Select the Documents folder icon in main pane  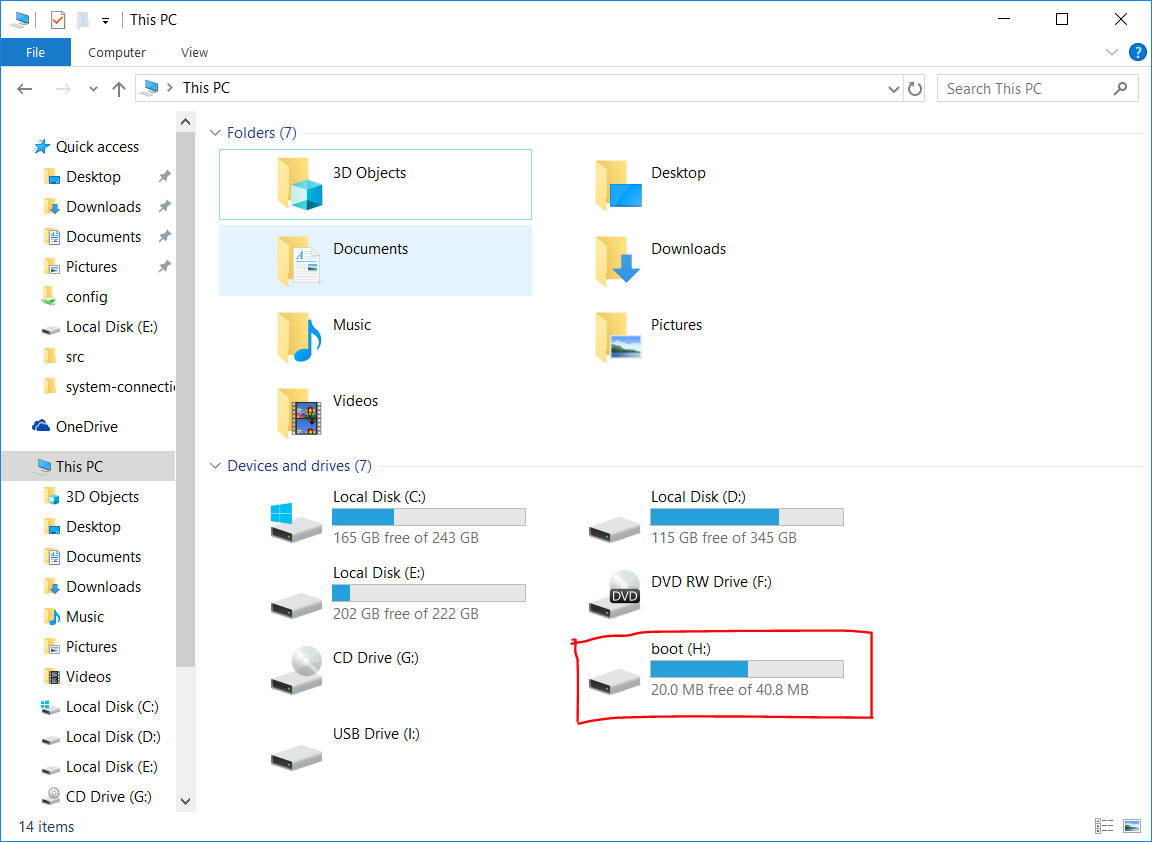pyautogui.click(x=299, y=260)
